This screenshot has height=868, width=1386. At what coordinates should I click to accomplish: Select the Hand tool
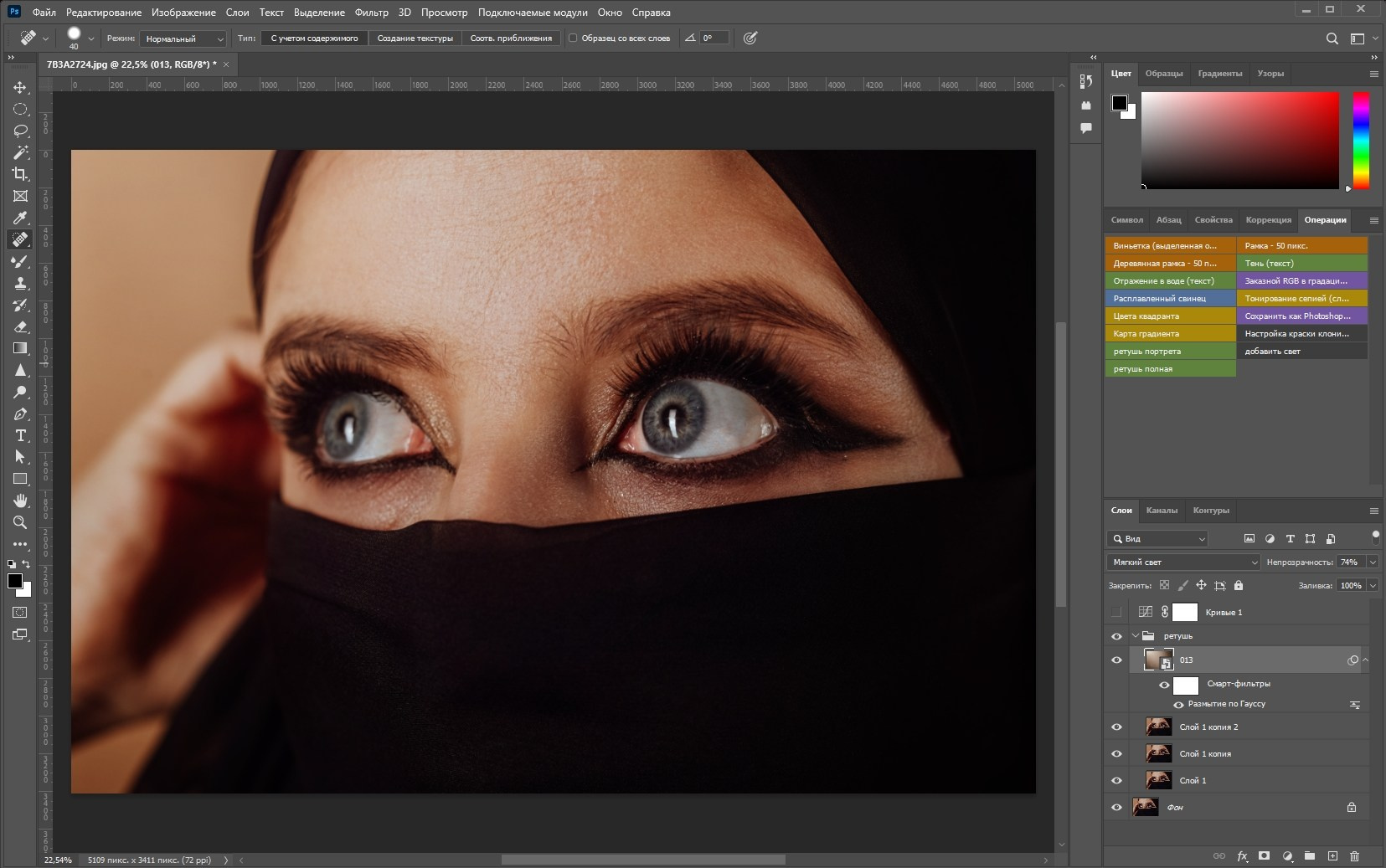coord(20,501)
